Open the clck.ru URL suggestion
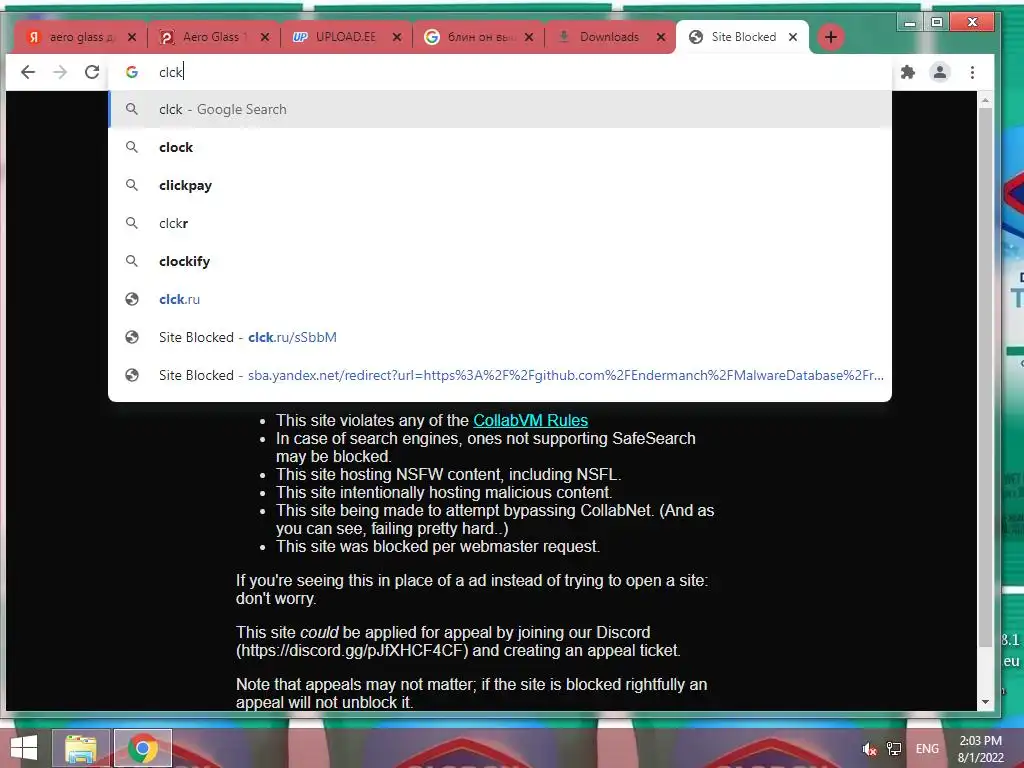The height and width of the screenshot is (768, 1024). (500, 298)
